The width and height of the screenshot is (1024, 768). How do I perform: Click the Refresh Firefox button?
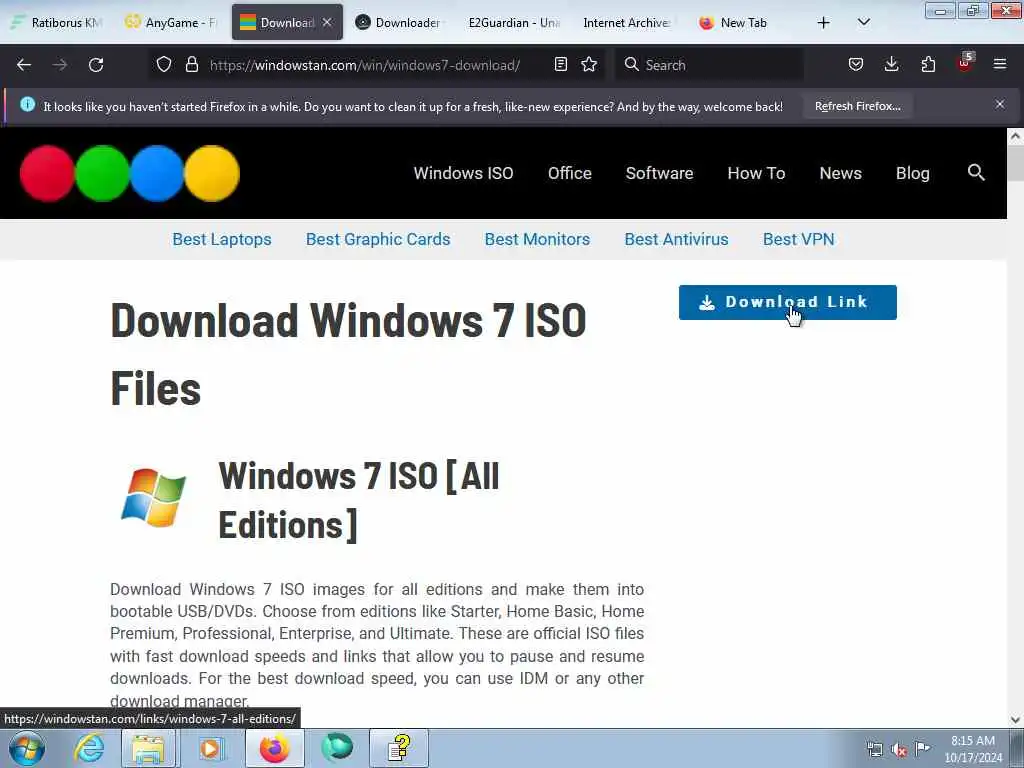[x=857, y=106]
